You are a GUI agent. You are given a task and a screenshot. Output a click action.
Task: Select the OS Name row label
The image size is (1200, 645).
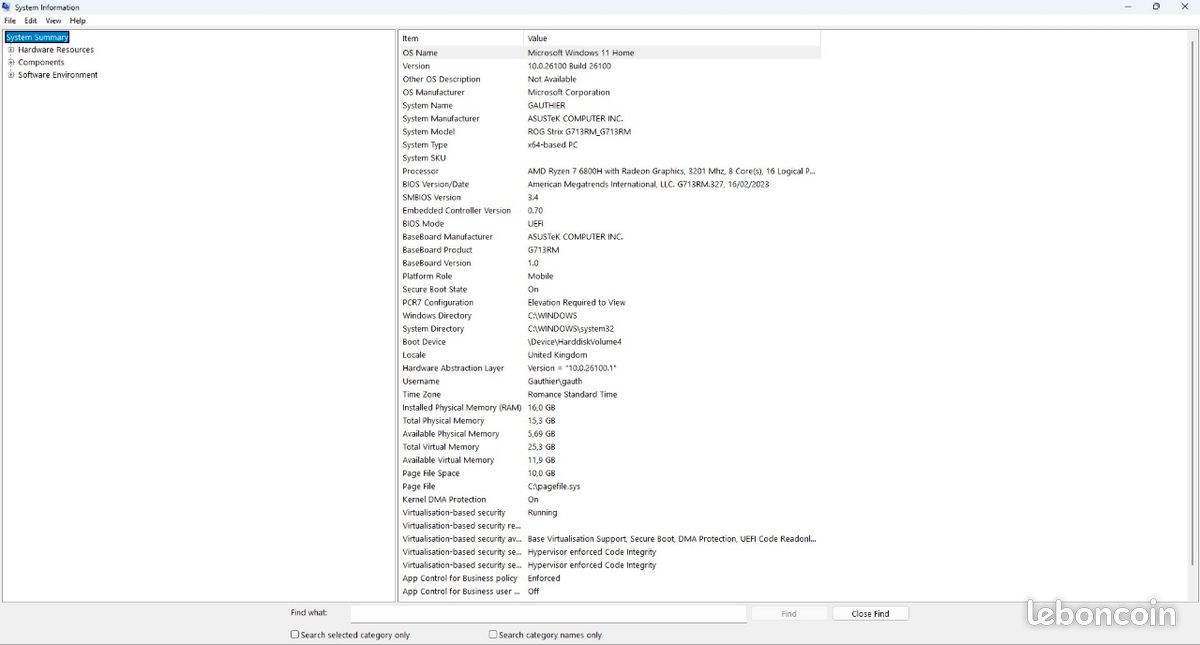pos(420,53)
